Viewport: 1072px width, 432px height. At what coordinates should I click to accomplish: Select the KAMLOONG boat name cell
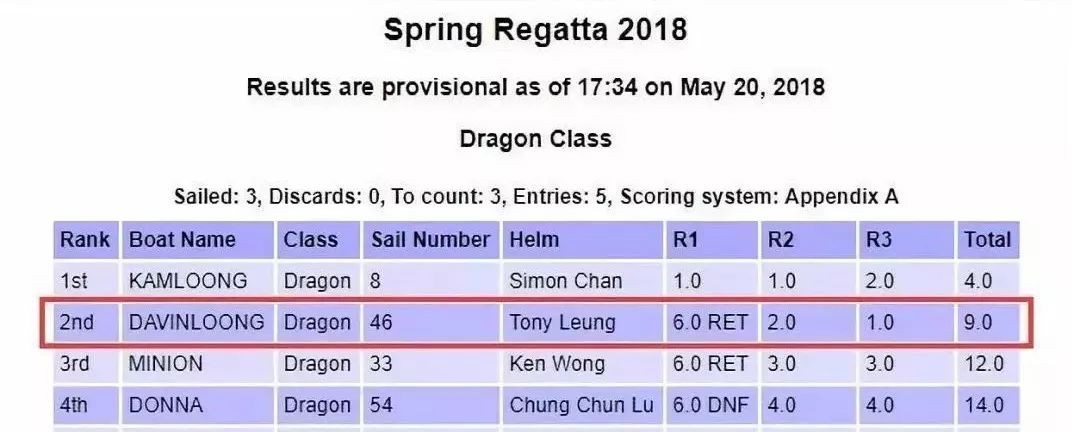[x=187, y=282]
